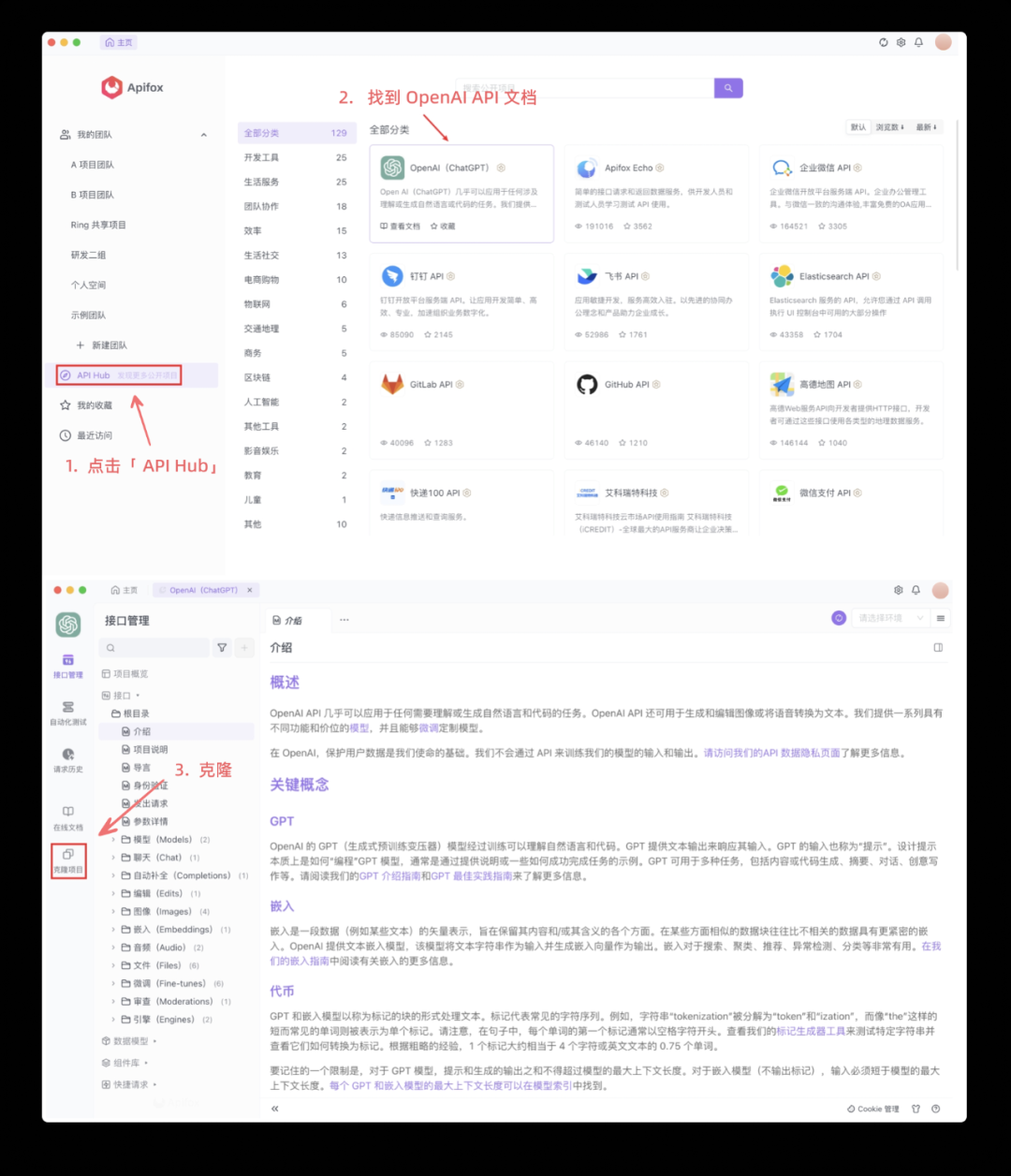Select the 人工智能 category

click(x=295, y=402)
